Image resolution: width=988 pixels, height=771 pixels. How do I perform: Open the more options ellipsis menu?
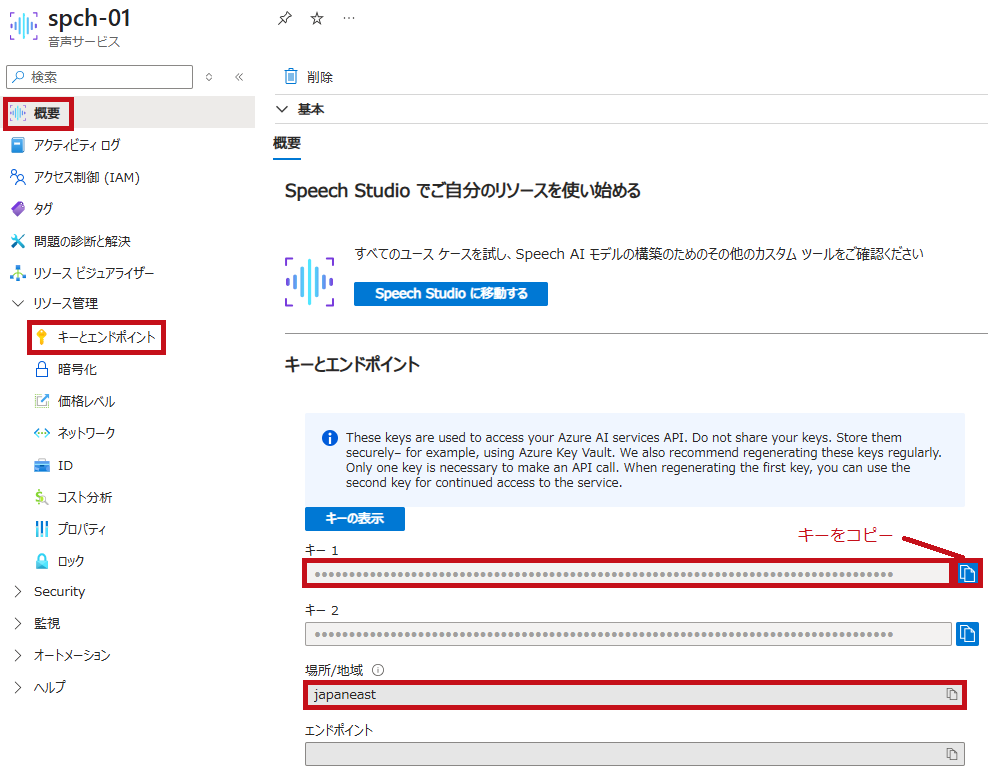(348, 18)
